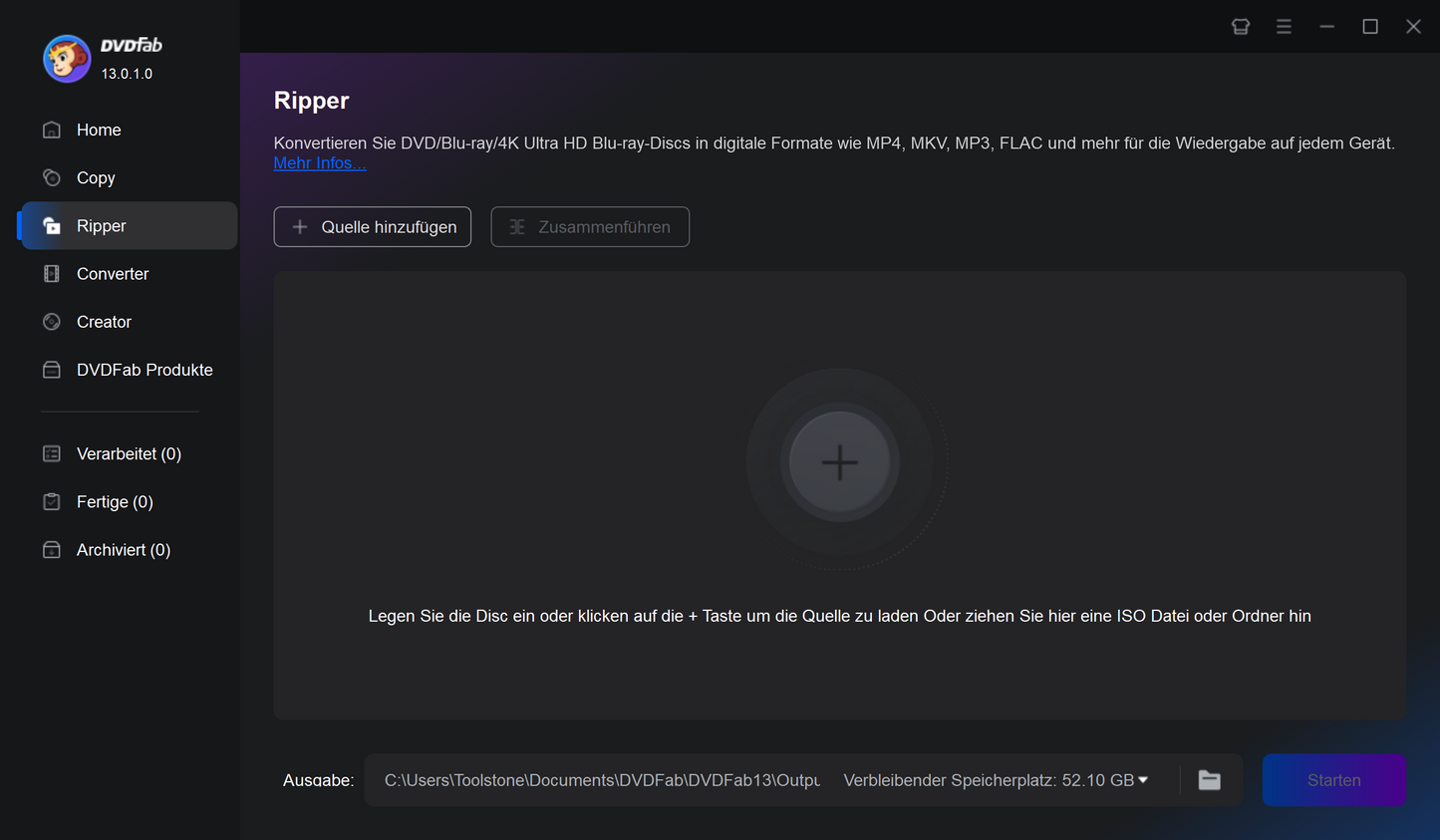Open the Fertige (0) list
The width and height of the screenshot is (1440, 840).
[x=115, y=502]
